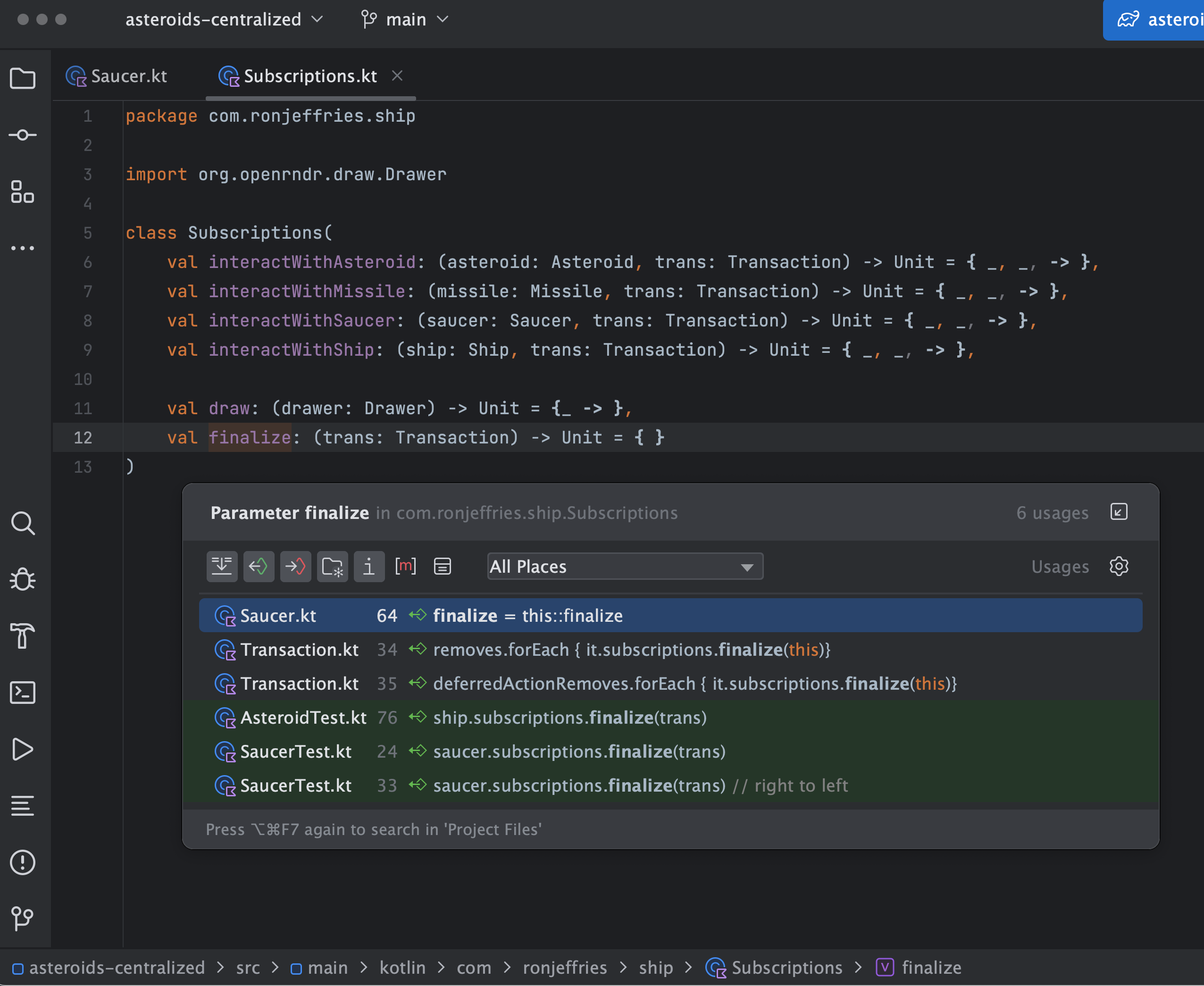
Task: Open the Terminal tool window
Action: coord(23,693)
